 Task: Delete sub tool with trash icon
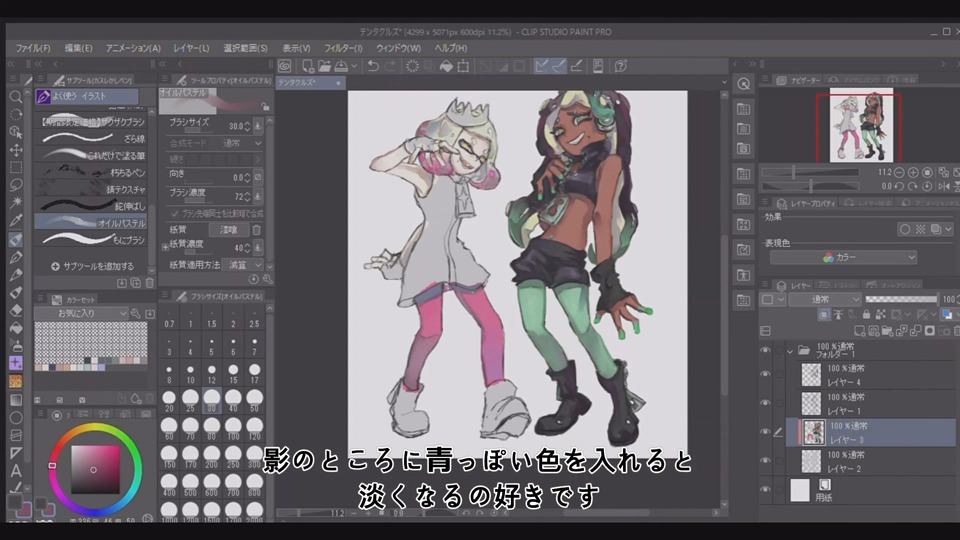click(x=149, y=283)
